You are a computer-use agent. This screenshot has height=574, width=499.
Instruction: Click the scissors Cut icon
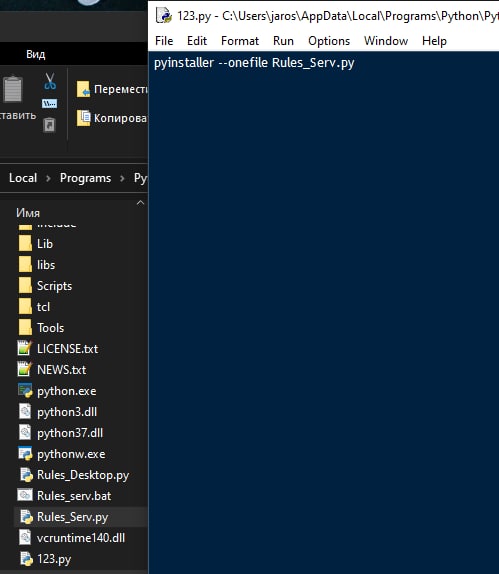pos(50,81)
